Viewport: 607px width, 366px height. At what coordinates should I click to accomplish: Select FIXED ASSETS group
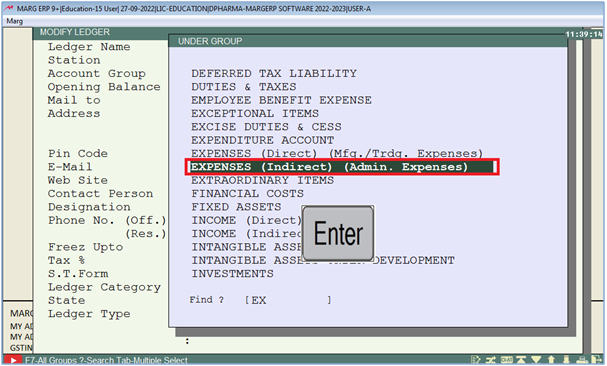point(236,207)
